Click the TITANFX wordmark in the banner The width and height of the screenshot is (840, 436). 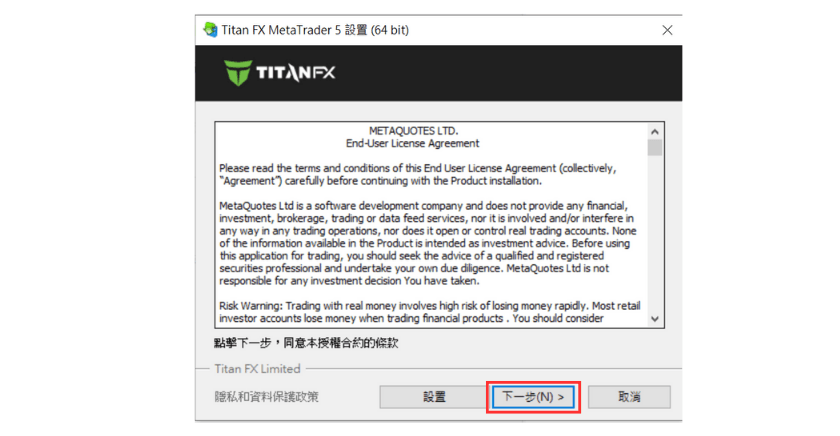[x=296, y=73]
